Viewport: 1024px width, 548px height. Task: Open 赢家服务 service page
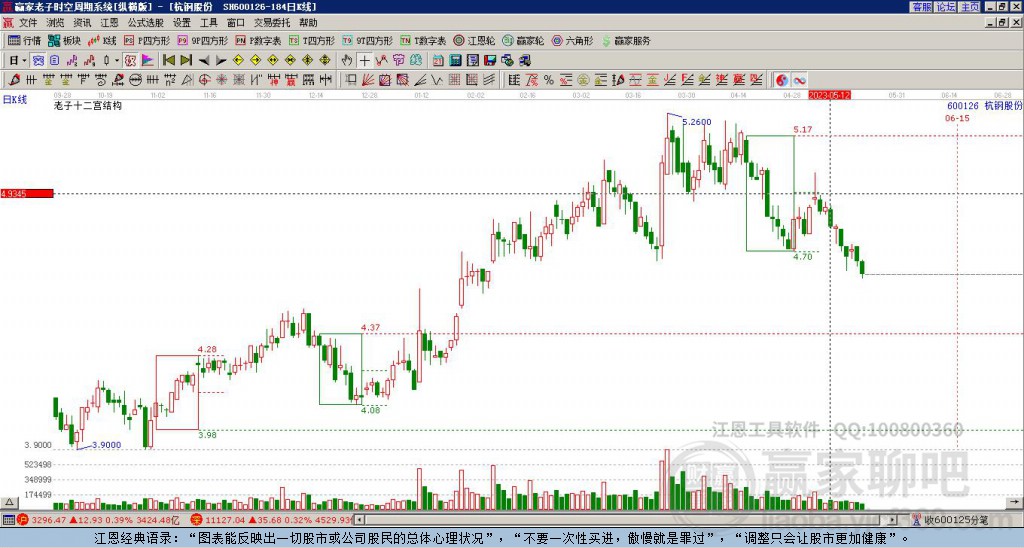pos(626,40)
